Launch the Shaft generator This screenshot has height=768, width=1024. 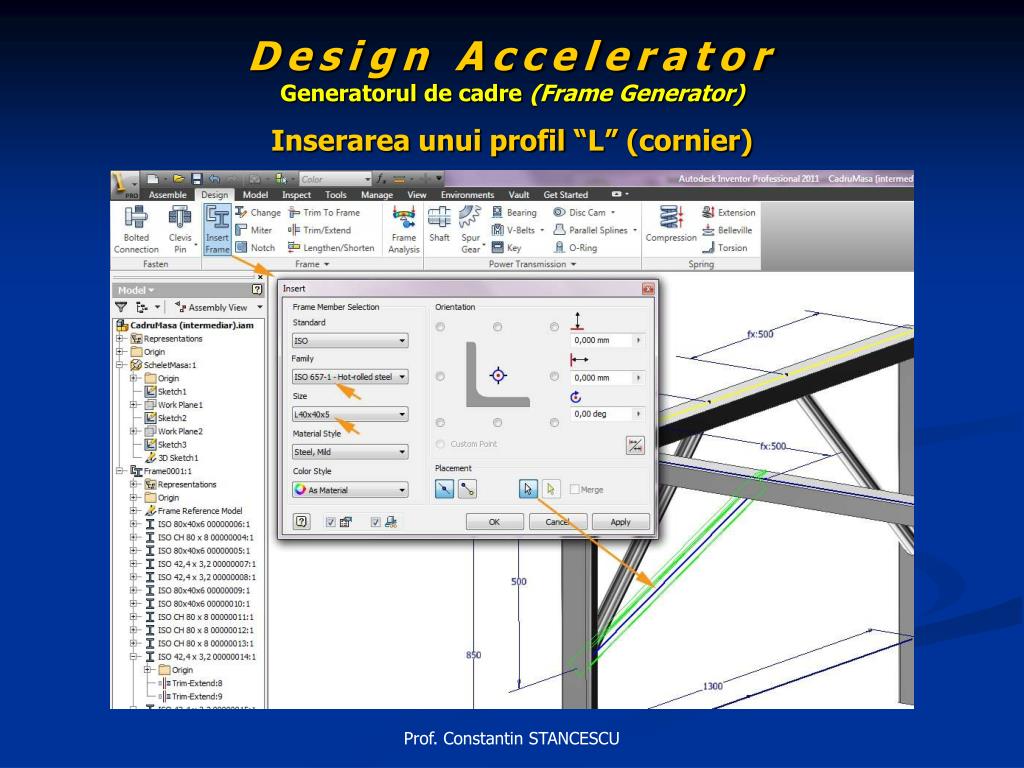439,225
